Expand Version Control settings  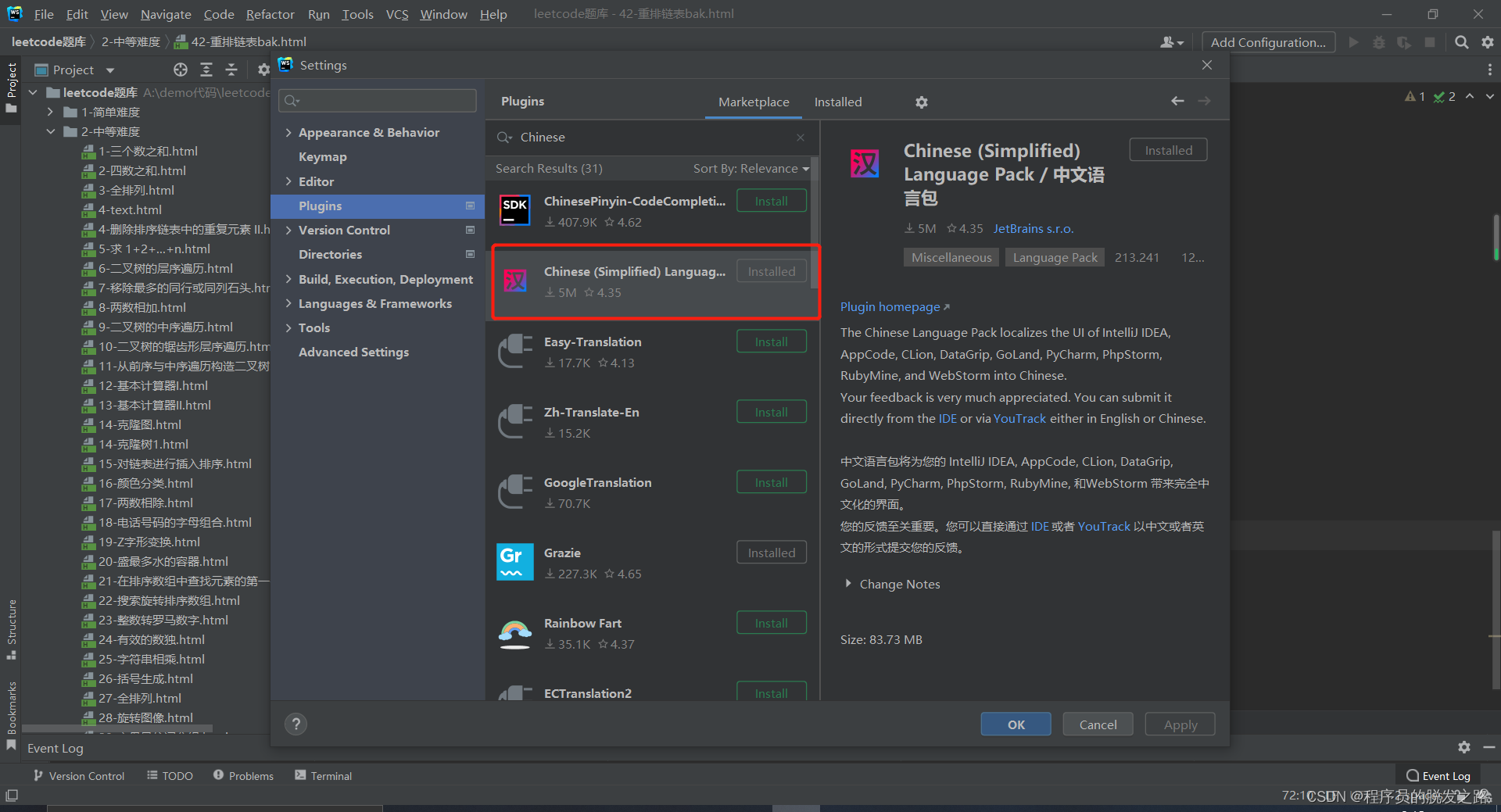[288, 230]
